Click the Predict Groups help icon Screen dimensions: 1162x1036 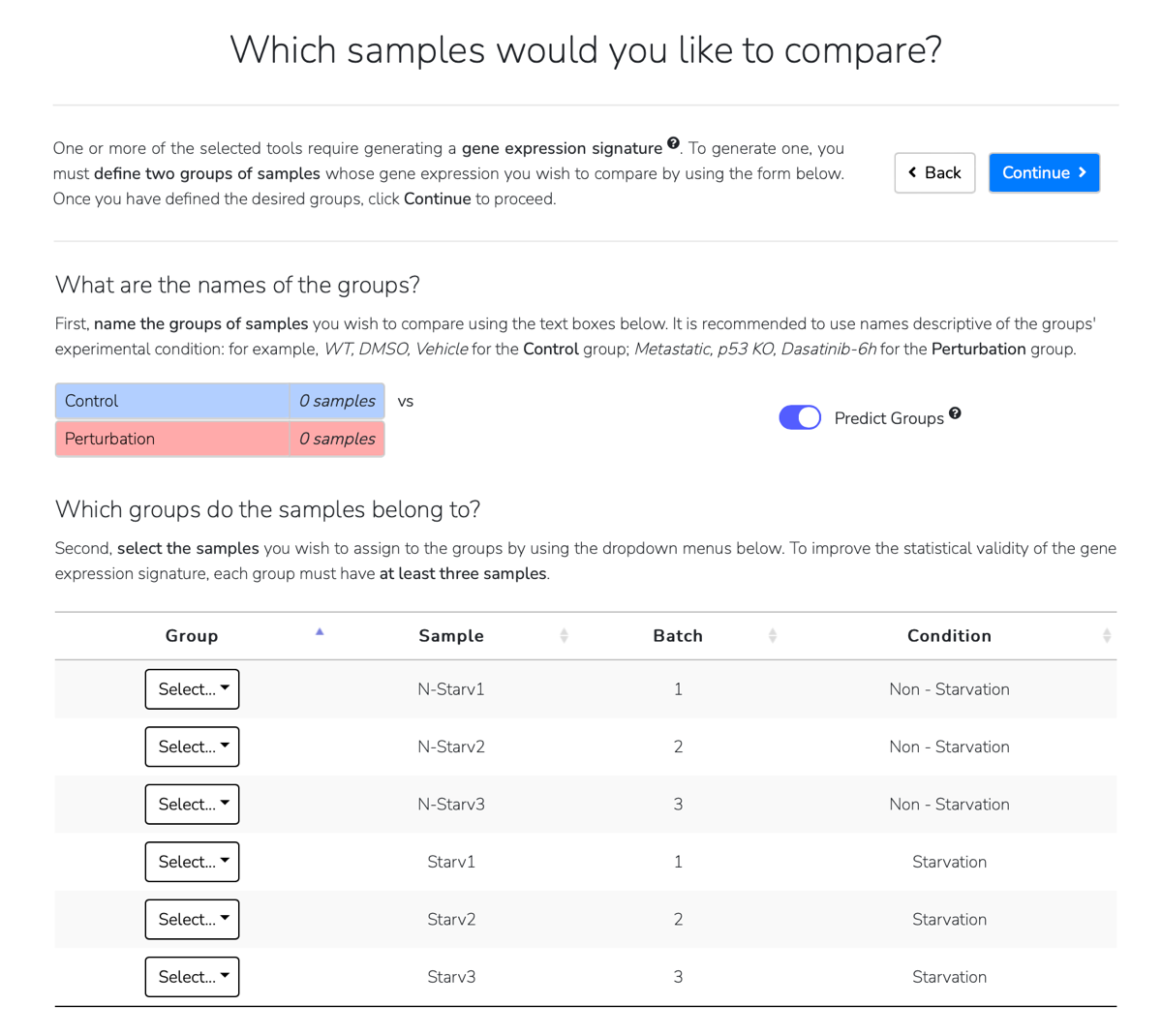(955, 413)
